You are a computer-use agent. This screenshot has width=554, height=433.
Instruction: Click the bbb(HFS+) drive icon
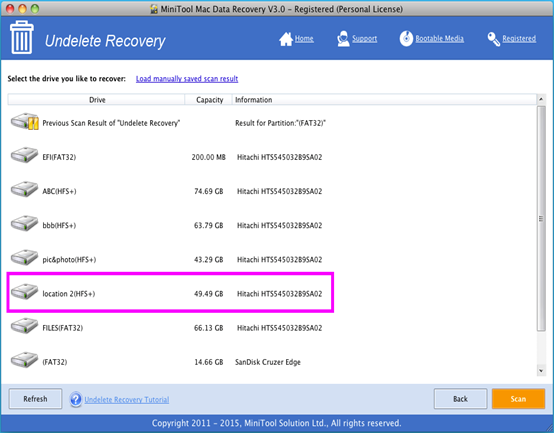pos(24,224)
